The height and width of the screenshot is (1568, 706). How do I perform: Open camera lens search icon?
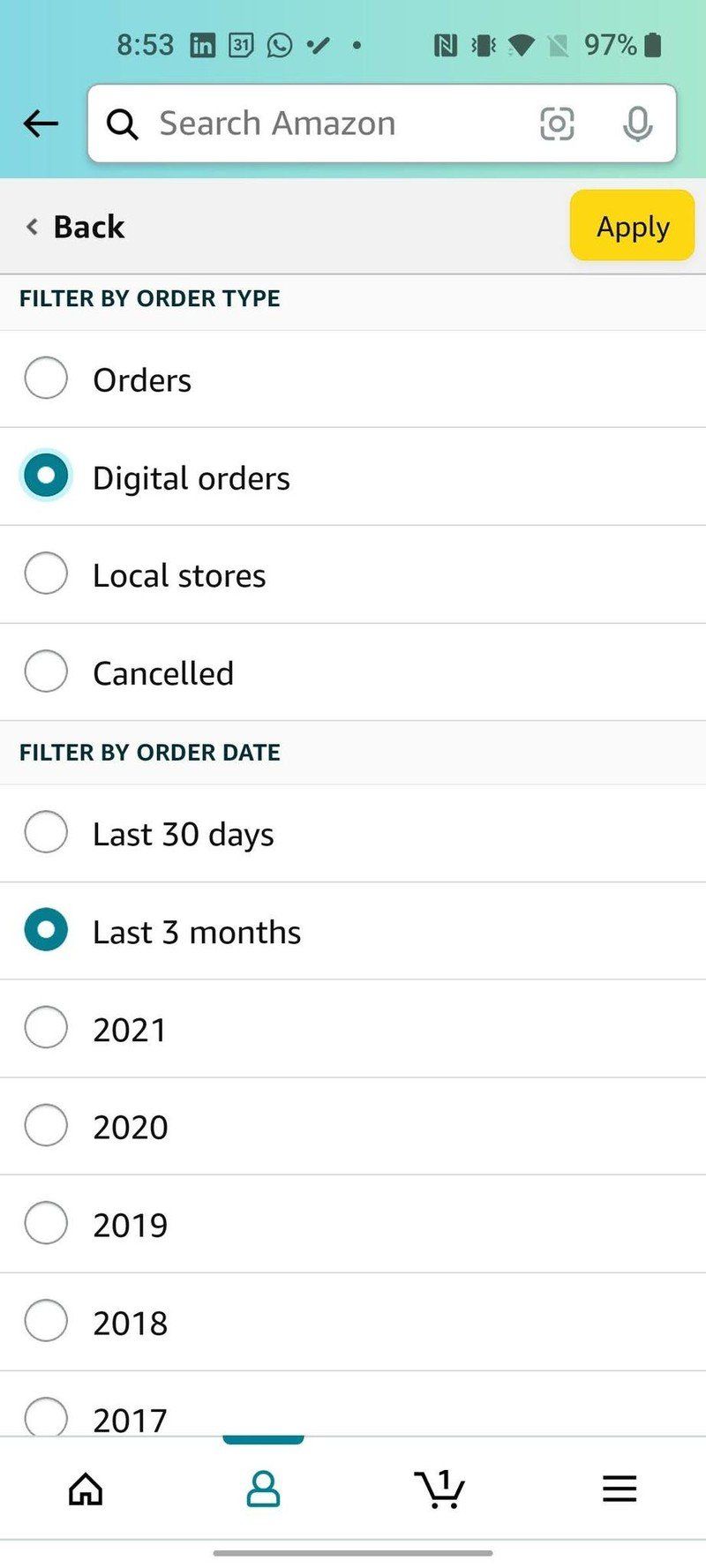pyautogui.click(x=556, y=124)
